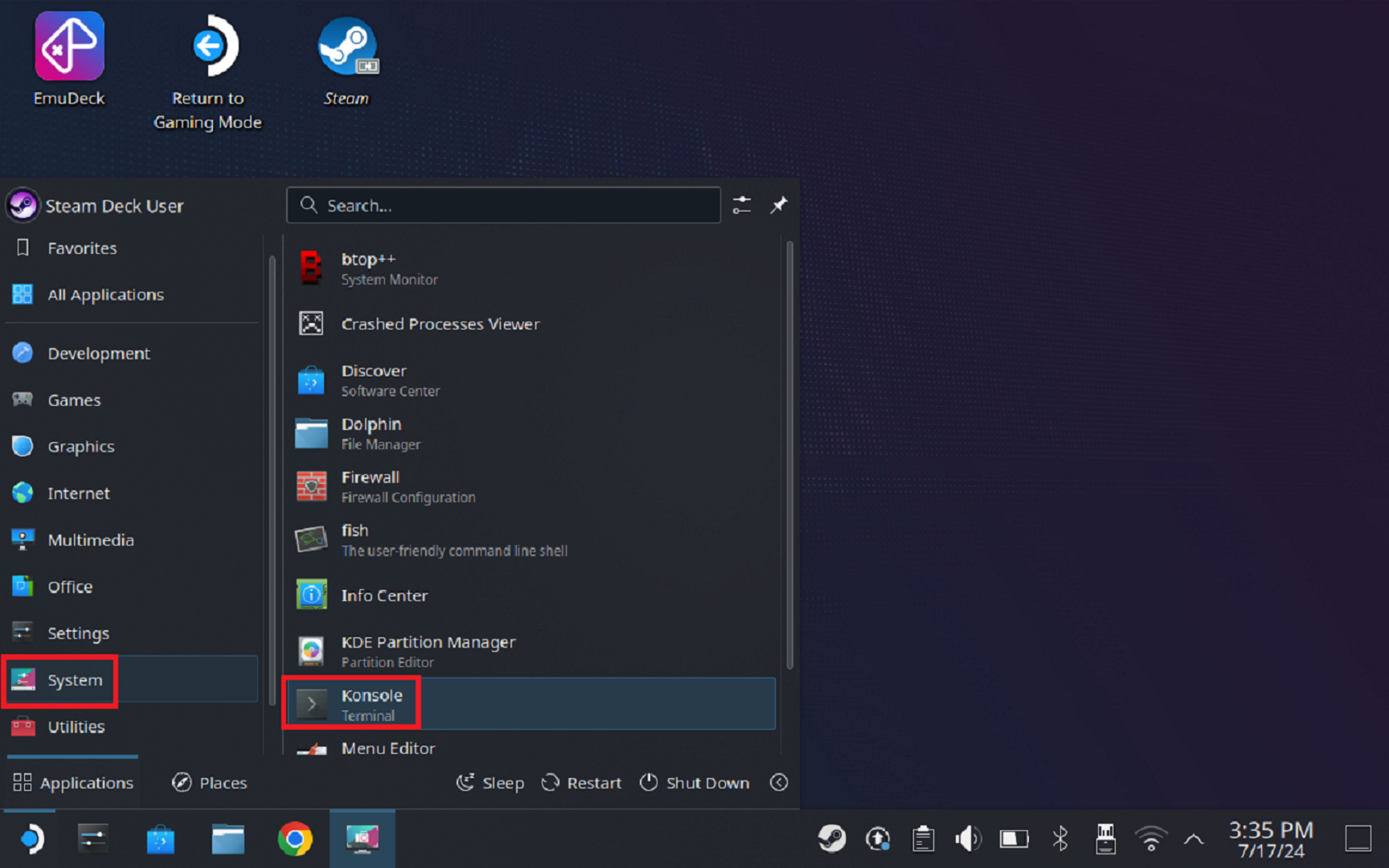
Task: Select the System category
Action: point(132,680)
